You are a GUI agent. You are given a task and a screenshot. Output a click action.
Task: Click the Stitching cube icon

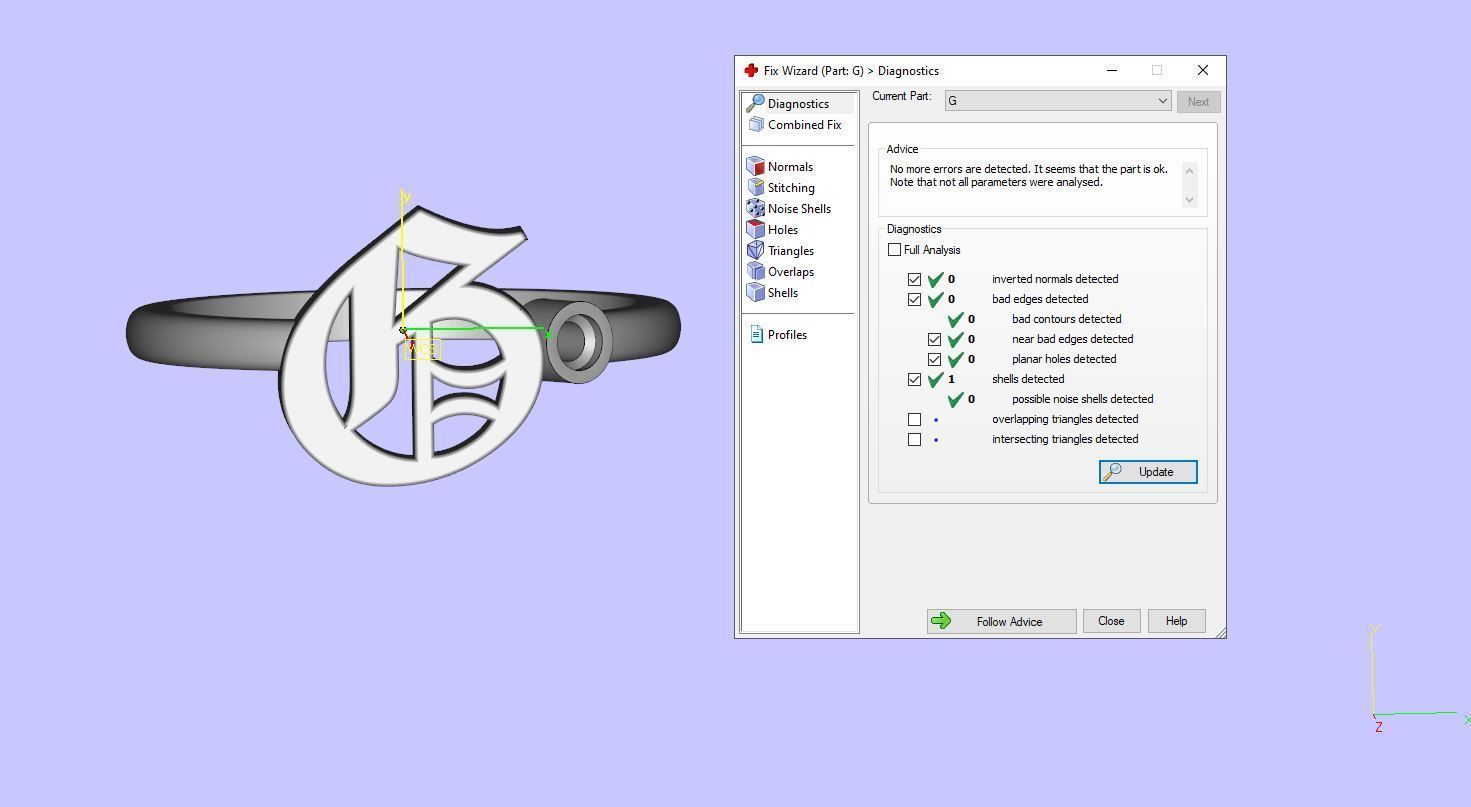(756, 188)
